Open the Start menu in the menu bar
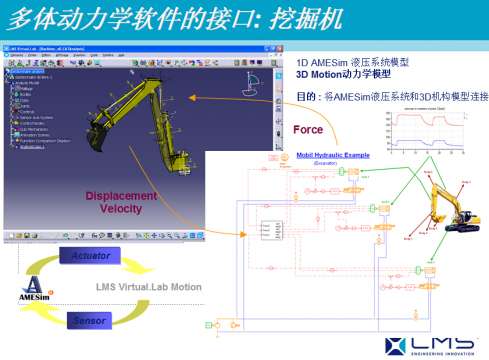The image size is (489, 360). [x=16, y=55]
